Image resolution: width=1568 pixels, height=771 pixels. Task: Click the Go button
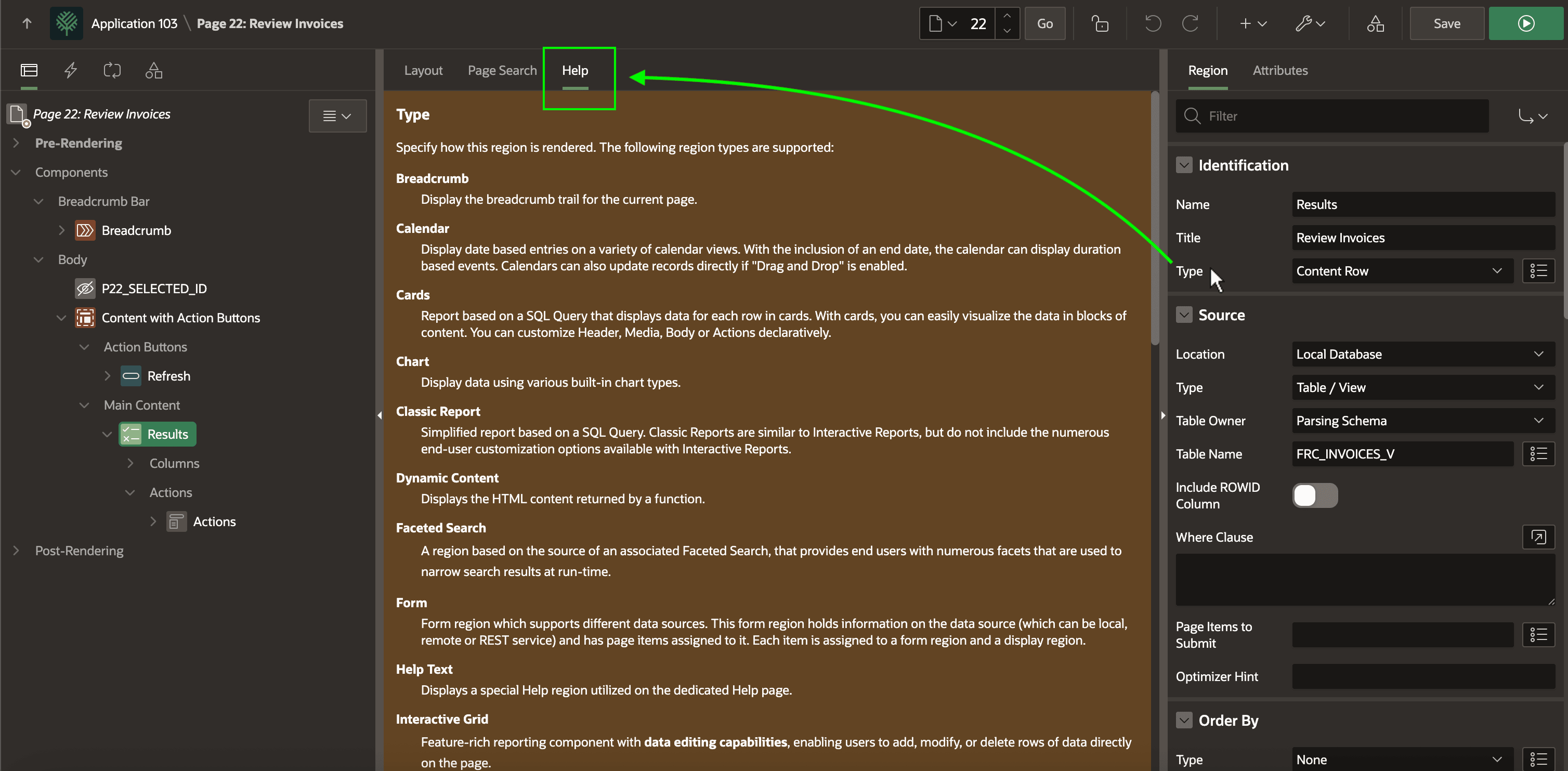[x=1044, y=24]
